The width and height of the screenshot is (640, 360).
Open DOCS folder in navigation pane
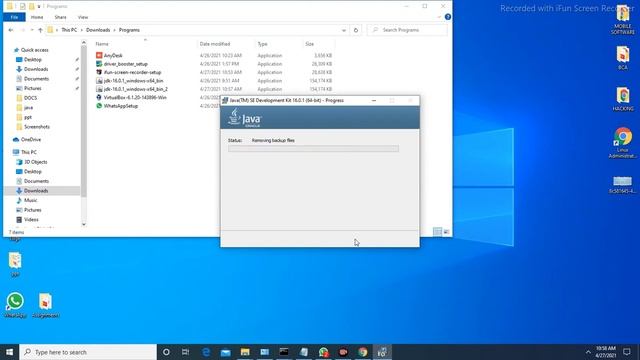click(30, 98)
